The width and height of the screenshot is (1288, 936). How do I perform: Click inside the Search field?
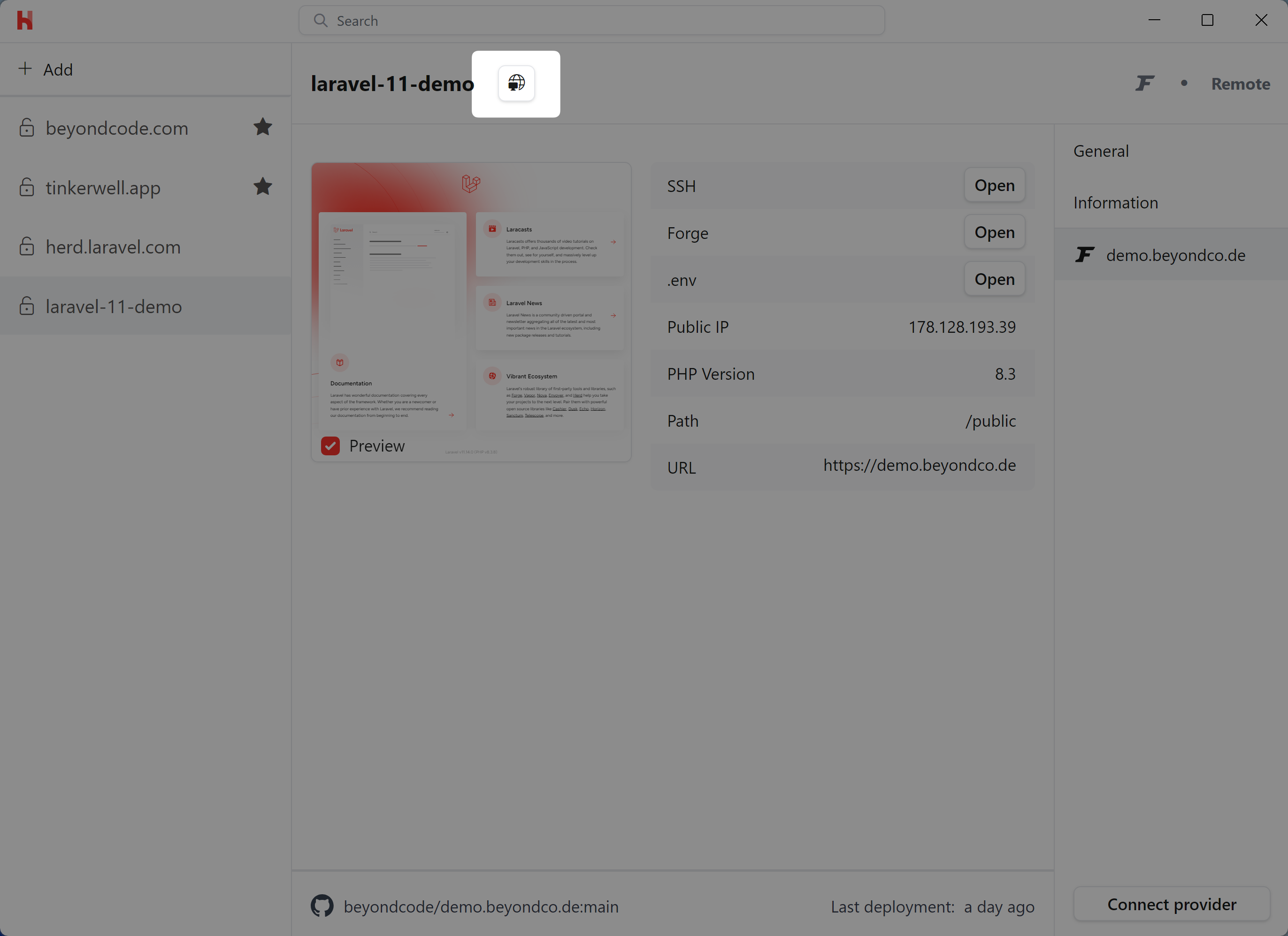click(x=590, y=21)
